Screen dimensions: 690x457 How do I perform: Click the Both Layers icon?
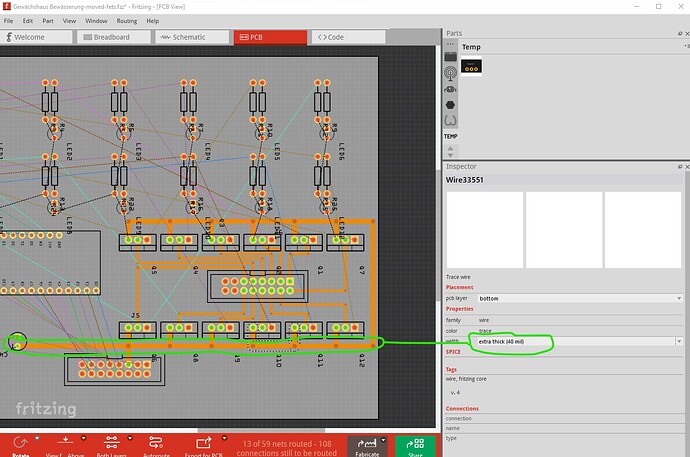click(111, 442)
